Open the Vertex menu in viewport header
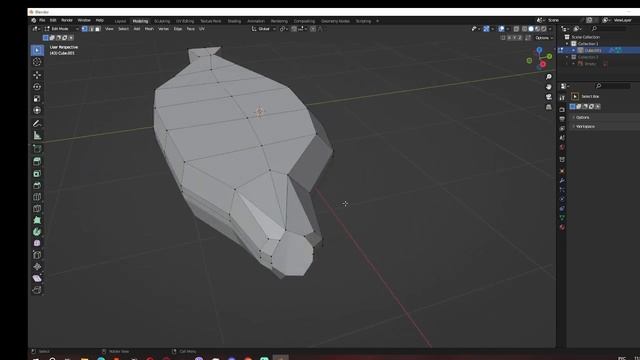640x360 pixels. 163,29
